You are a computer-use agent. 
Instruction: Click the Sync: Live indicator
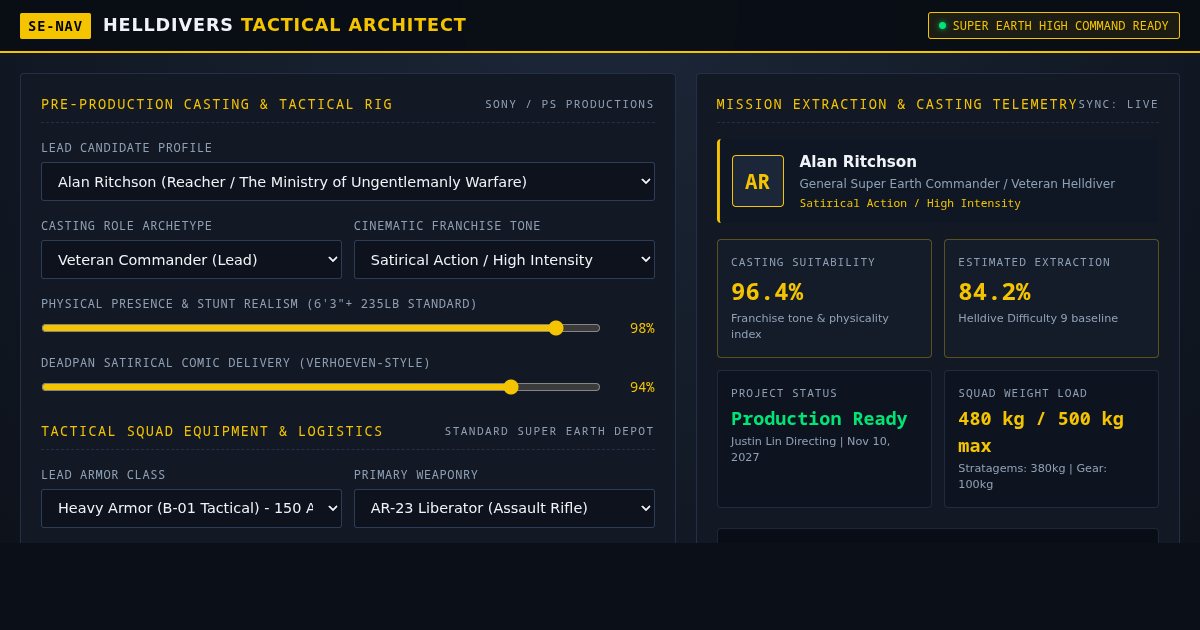[x=1118, y=104]
